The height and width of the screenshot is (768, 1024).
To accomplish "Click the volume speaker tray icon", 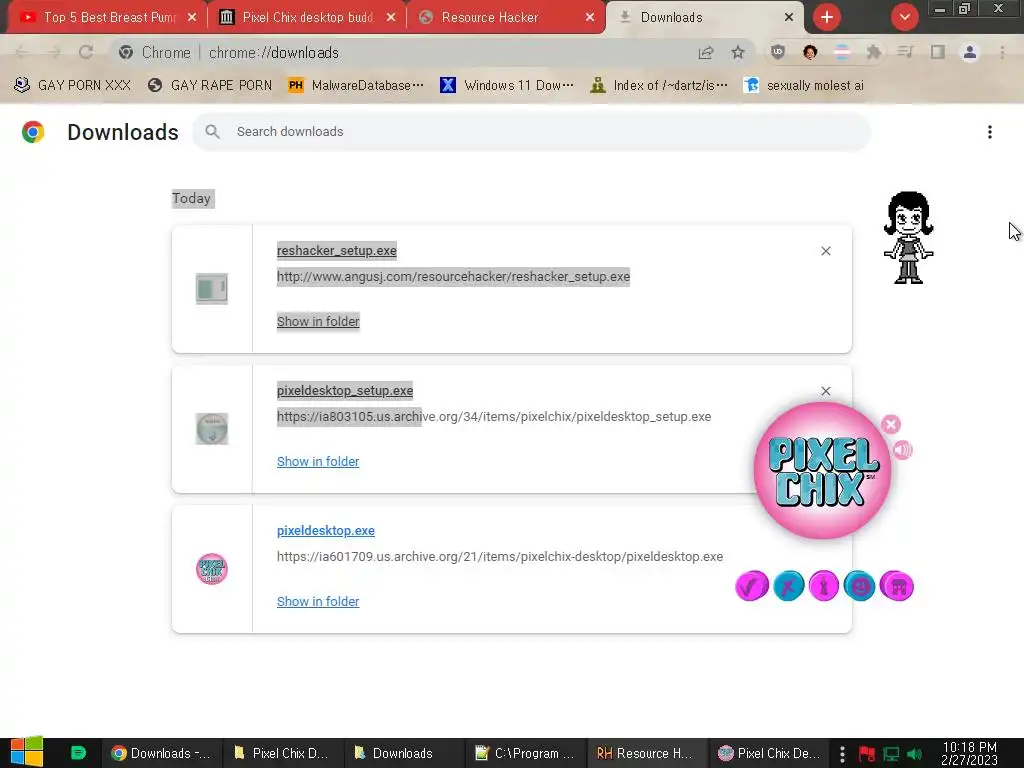I will 914,754.
